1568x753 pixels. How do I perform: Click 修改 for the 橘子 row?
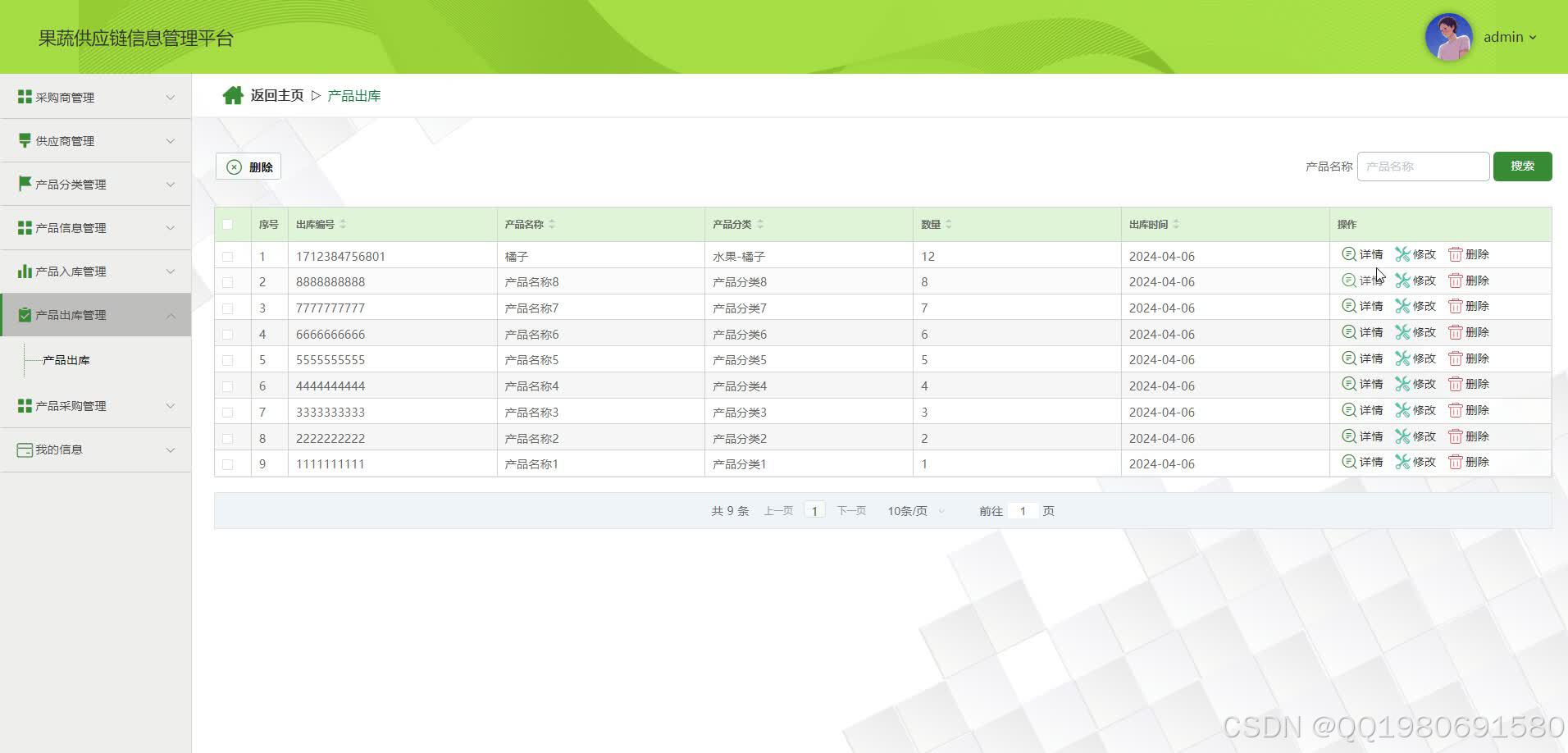tap(1415, 254)
